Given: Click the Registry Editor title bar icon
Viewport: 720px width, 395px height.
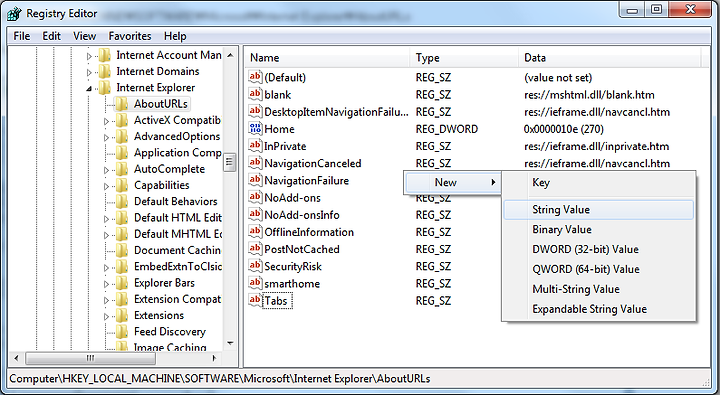Looking at the screenshot, I should [x=14, y=14].
